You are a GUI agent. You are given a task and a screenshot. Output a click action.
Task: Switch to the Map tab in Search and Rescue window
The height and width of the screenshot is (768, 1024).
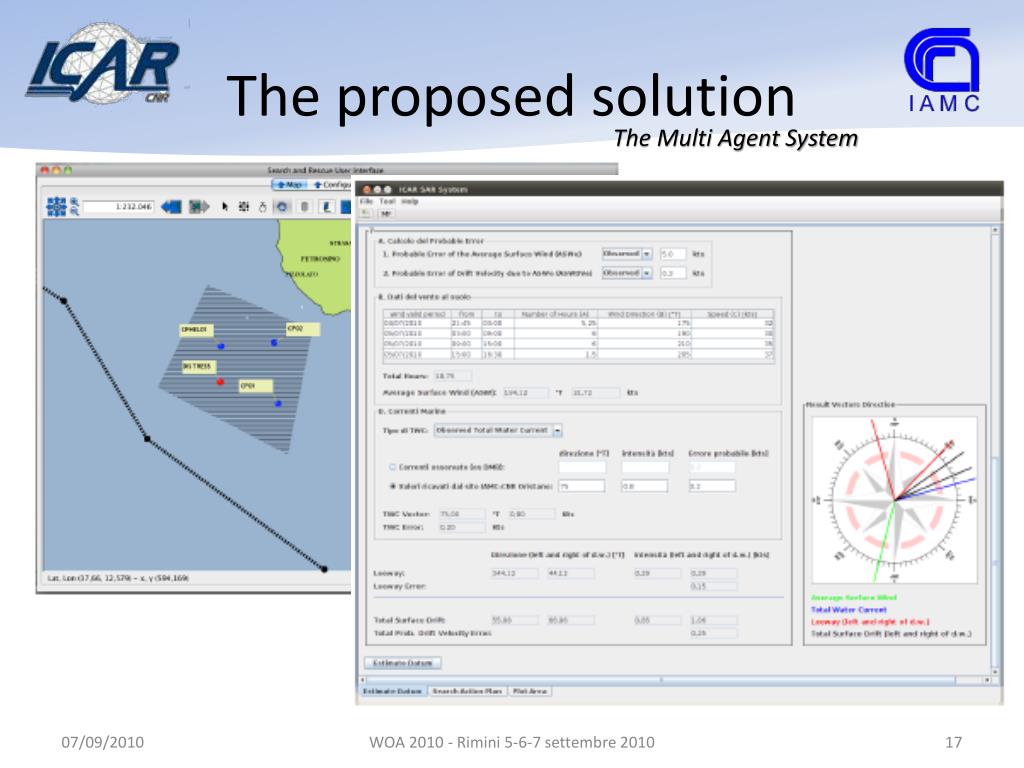point(290,185)
